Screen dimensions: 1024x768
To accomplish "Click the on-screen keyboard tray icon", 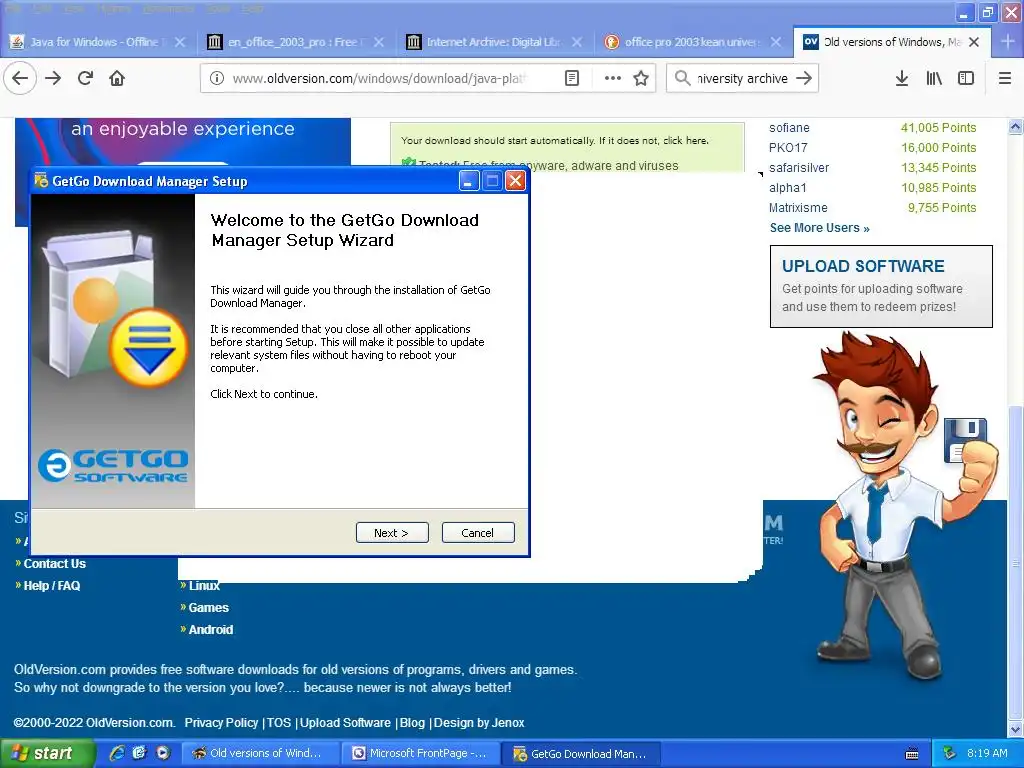I will [x=912, y=754].
